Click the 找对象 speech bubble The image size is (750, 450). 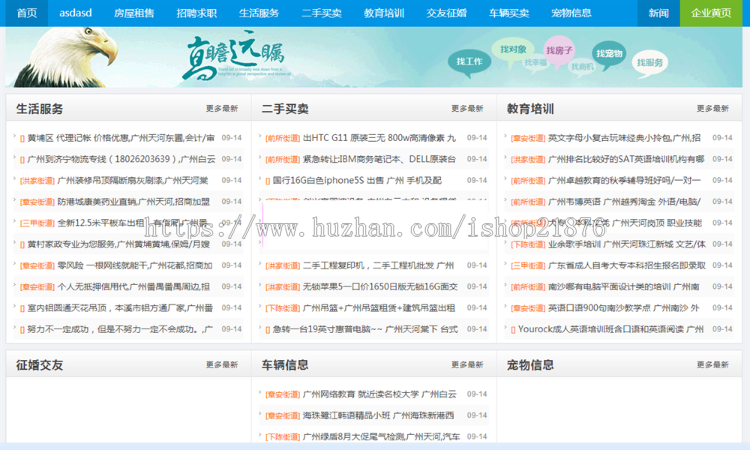[513, 49]
